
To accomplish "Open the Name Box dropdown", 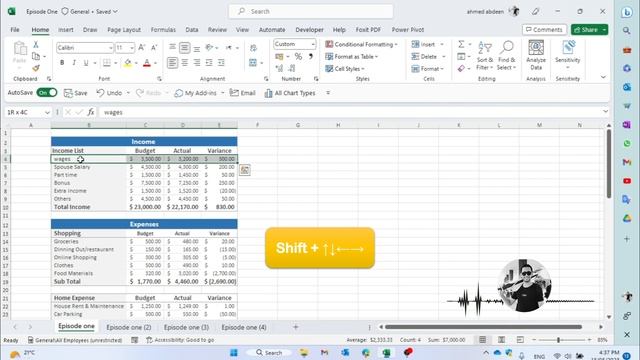I will pyautogui.click(x=47, y=112).
